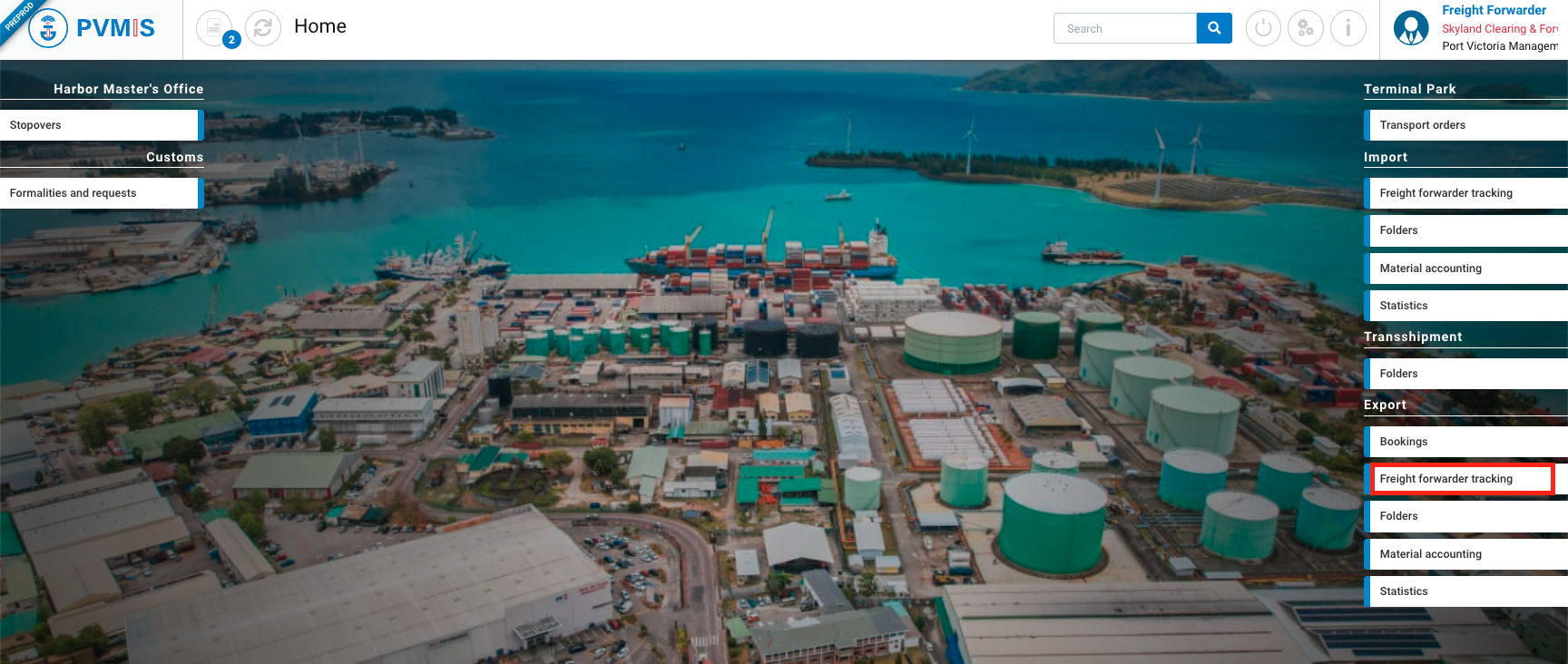This screenshot has height=664, width=1568.
Task: Click the power logout icon
Action: tap(1263, 28)
